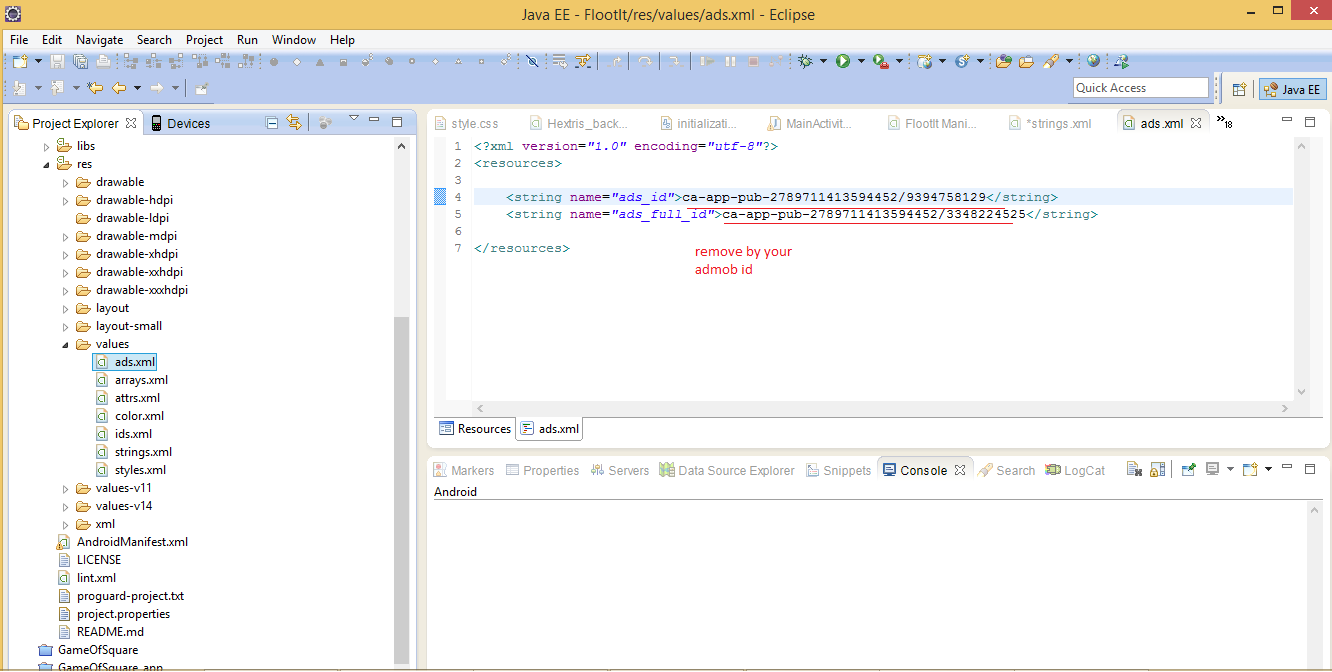
Task: Click the Search flashlight toolbar icon
Action: (x=1051, y=61)
